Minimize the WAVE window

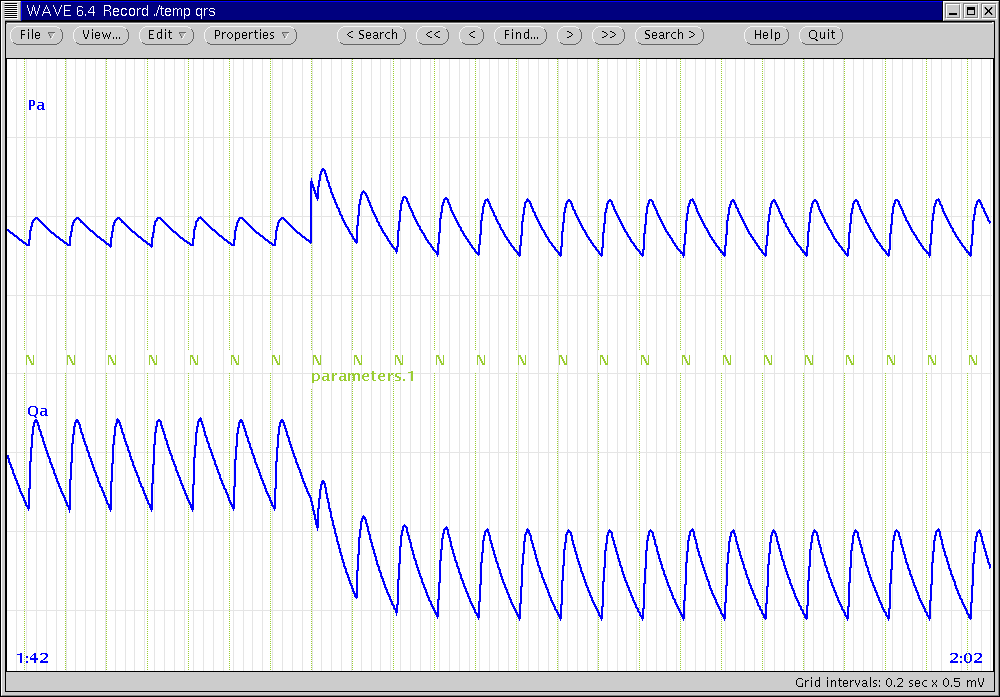954,10
